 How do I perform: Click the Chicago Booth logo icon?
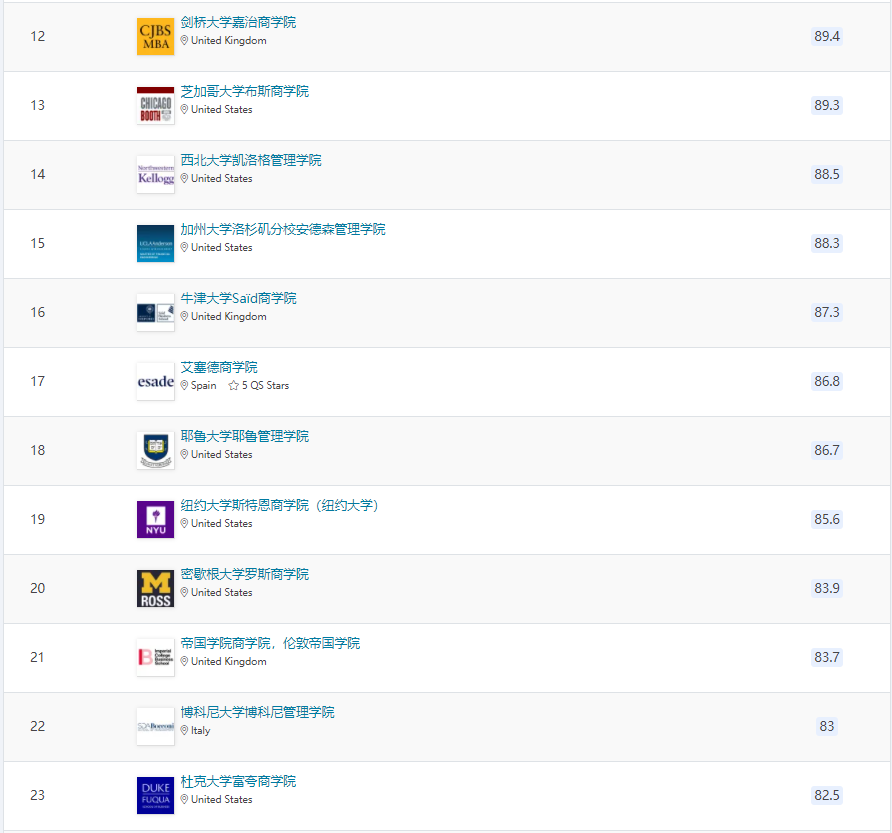pos(155,106)
